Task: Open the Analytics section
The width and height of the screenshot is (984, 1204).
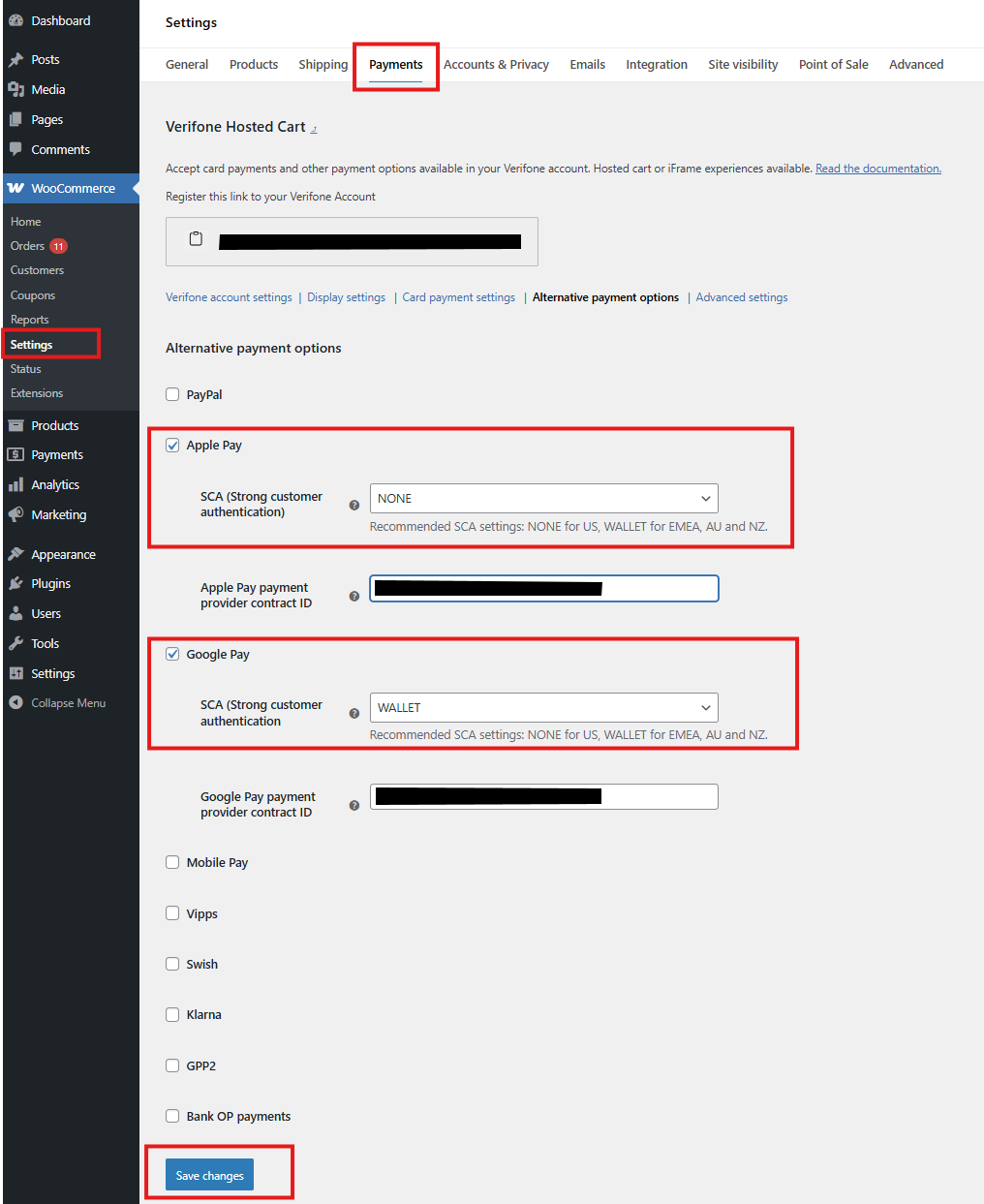Action: tap(54, 484)
